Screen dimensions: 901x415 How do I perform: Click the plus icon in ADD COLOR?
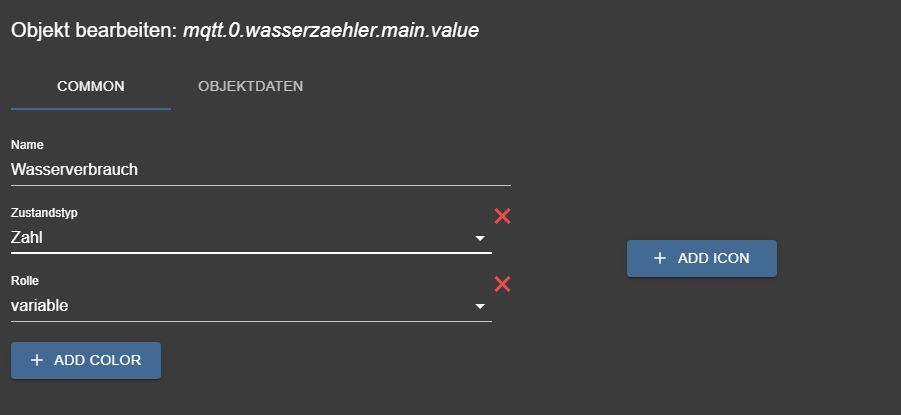tap(37, 360)
